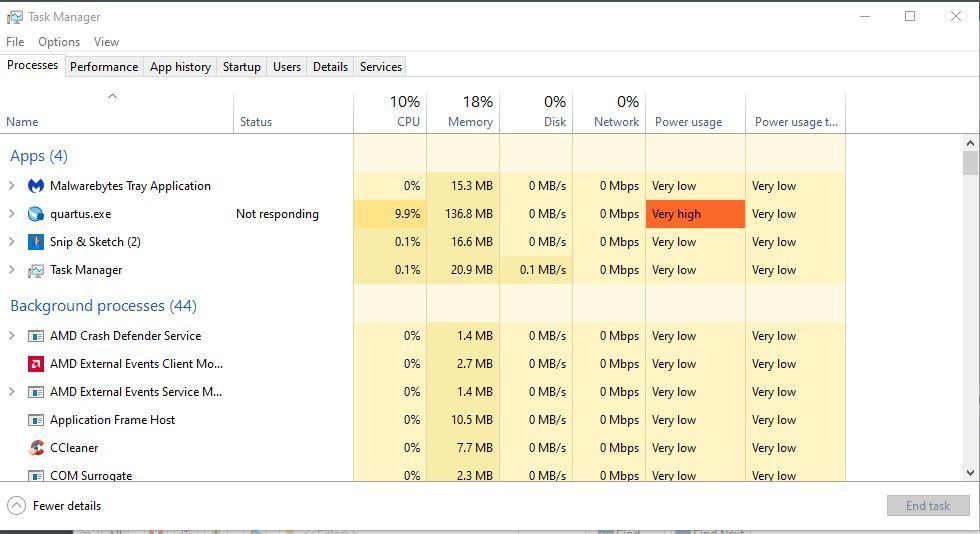Switch to the Performance tab

pyautogui.click(x=104, y=67)
